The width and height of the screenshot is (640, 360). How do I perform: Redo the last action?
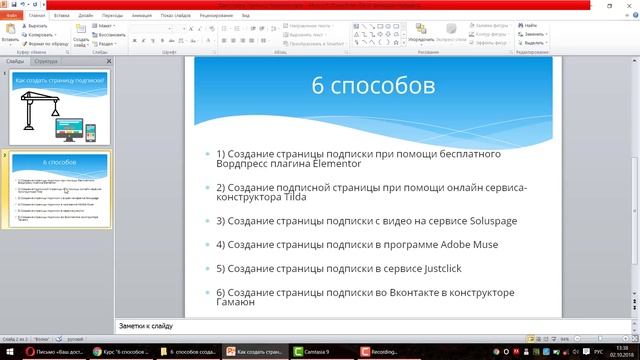point(35,4)
